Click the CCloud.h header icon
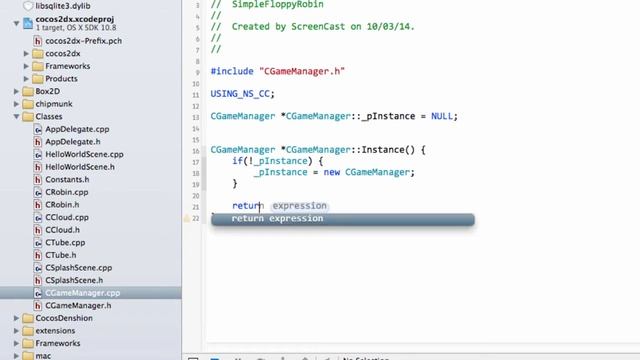The image size is (640, 360). 38,230
